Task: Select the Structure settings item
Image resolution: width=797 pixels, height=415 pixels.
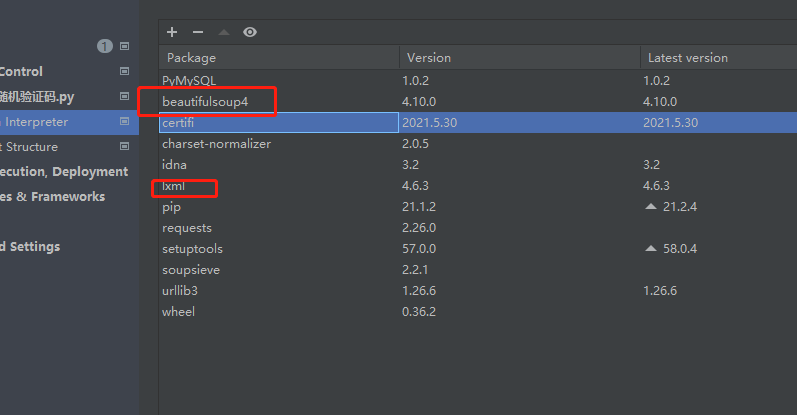Action: pos(29,147)
